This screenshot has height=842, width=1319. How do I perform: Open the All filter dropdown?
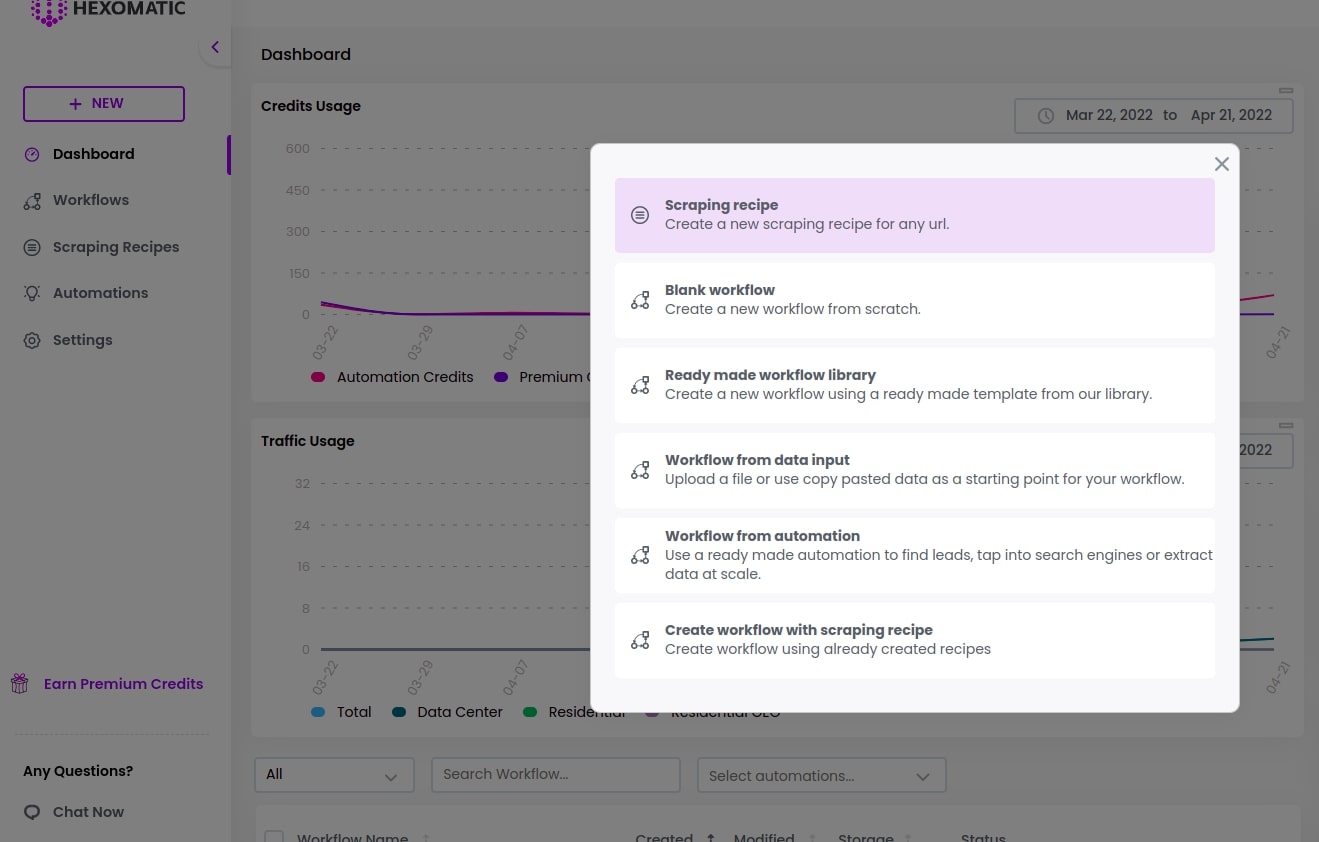point(334,774)
